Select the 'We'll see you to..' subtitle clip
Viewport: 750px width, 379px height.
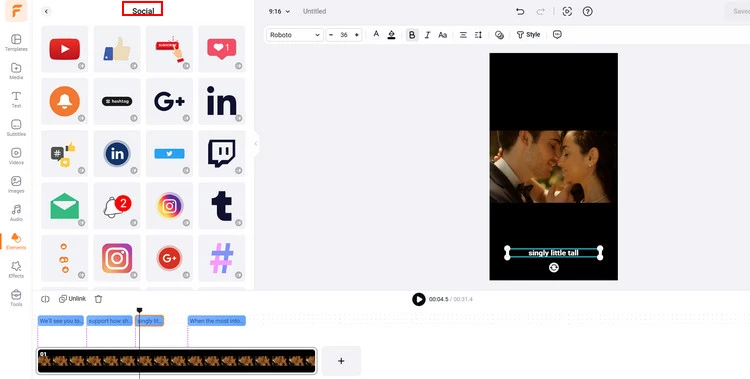click(61, 321)
